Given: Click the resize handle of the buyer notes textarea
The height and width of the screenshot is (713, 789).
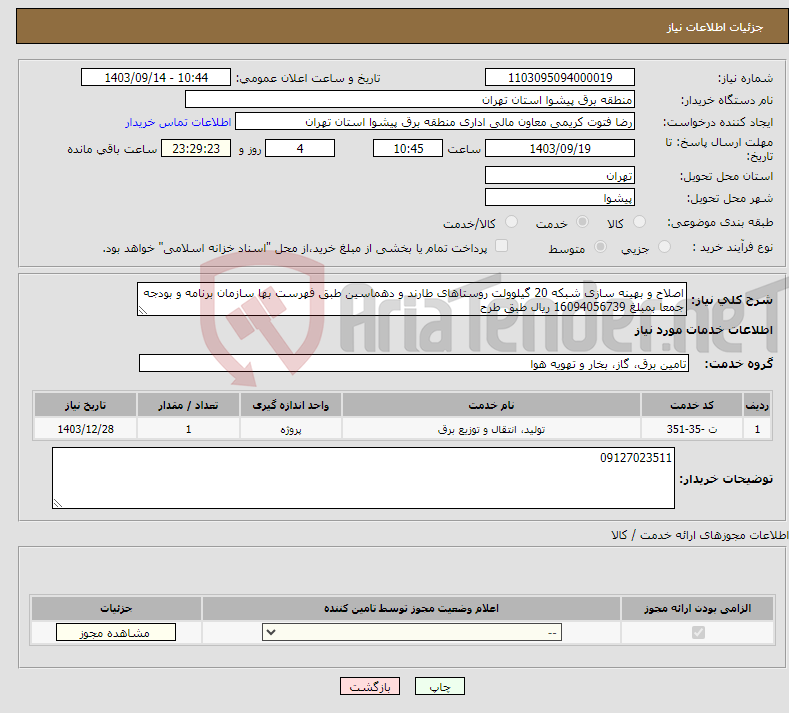Looking at the screenshot, I should click(58, 503).
